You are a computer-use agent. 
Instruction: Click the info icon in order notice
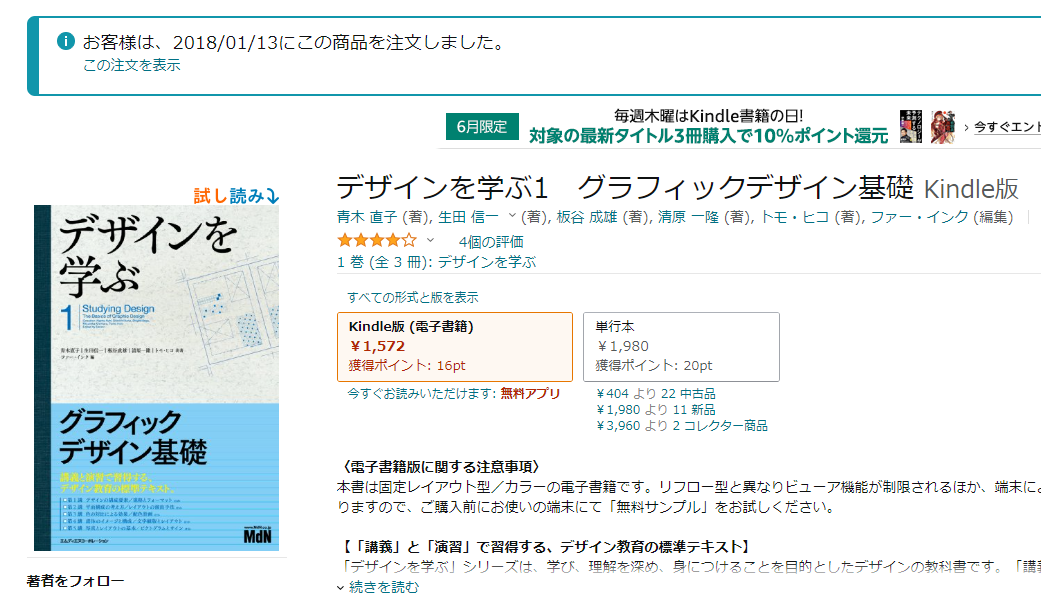[x=66, y=41]
